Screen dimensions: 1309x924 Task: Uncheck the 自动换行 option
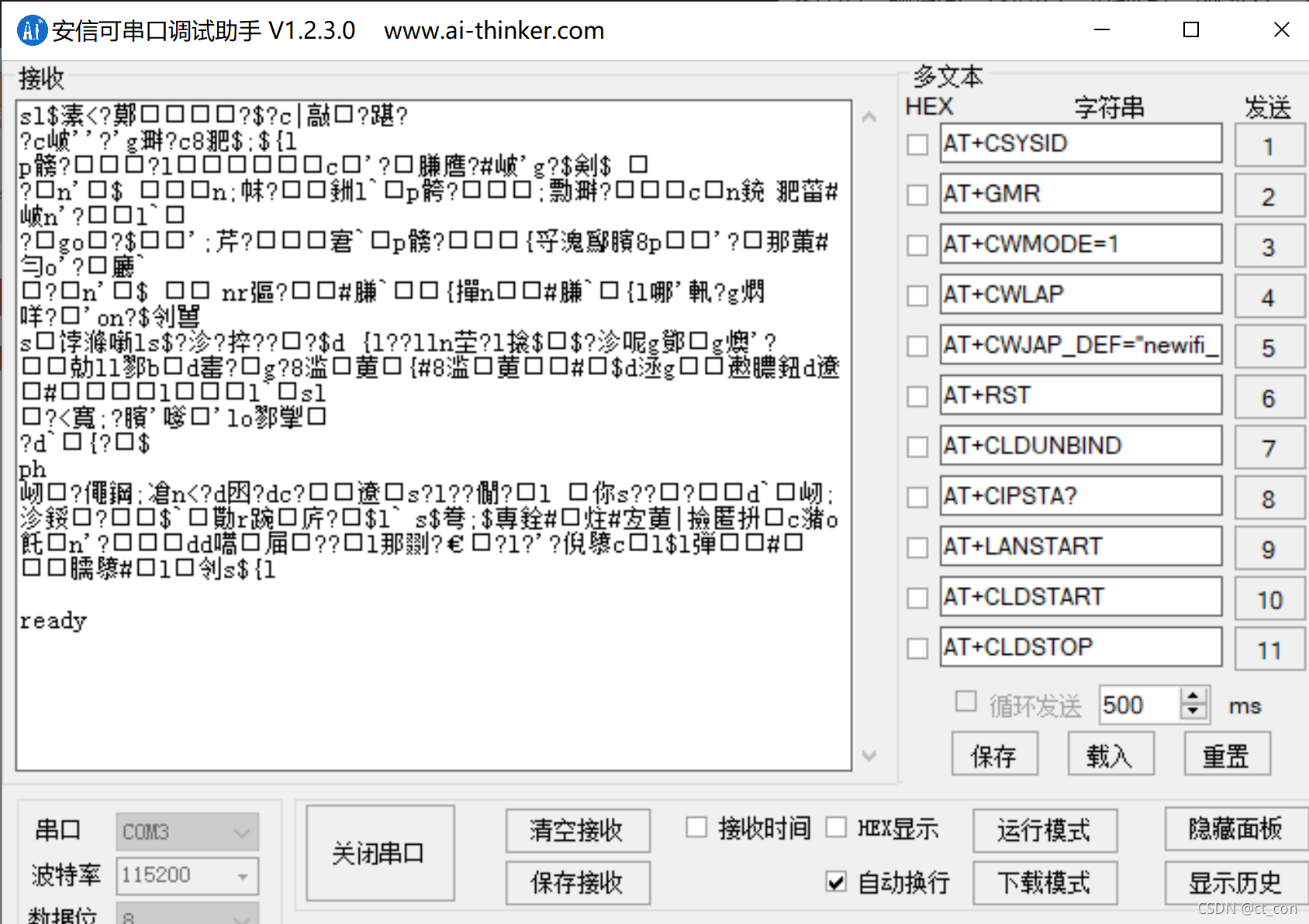[836, 882]
